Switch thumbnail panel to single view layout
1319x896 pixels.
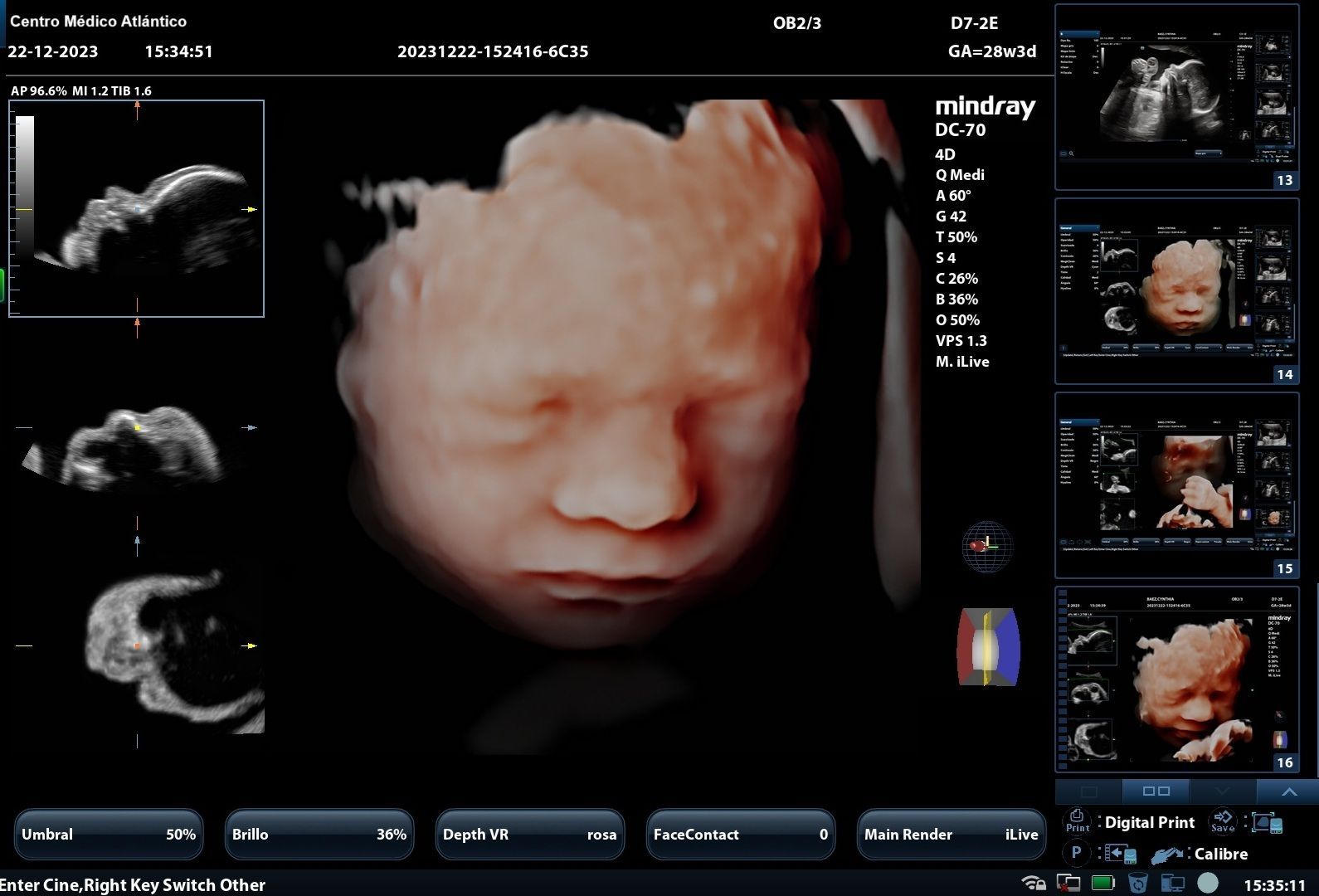[1088, 791]
